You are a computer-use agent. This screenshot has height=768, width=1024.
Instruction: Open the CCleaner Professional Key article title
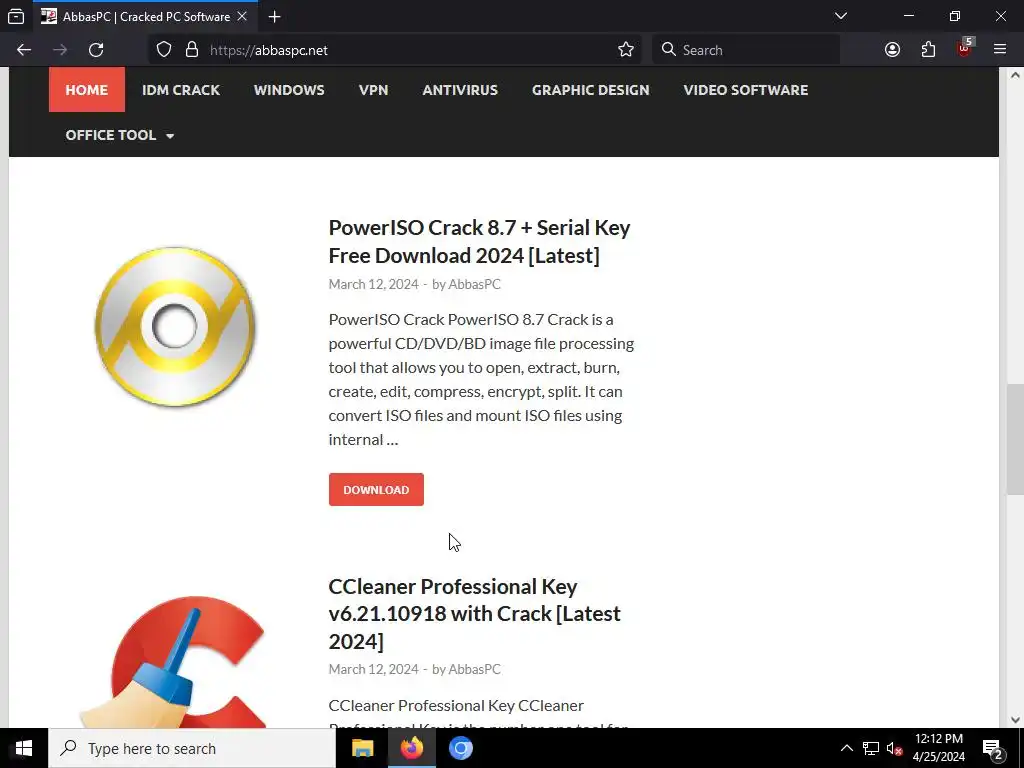[475, 614]
